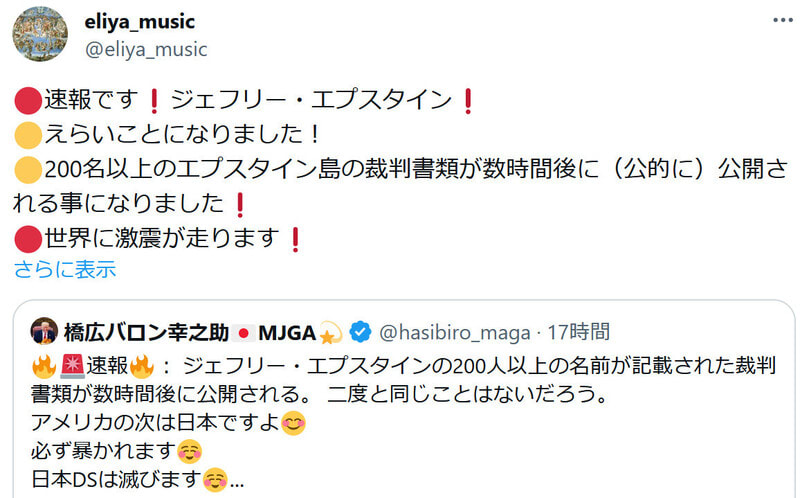Click the trailing ellipsis in quoted post
The height and width of the screenshot is (498, 800).
pos(237,482)
